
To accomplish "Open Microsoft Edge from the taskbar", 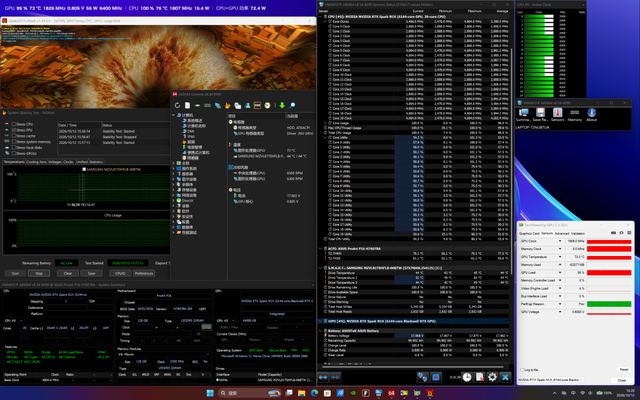I will coord(314,393).
